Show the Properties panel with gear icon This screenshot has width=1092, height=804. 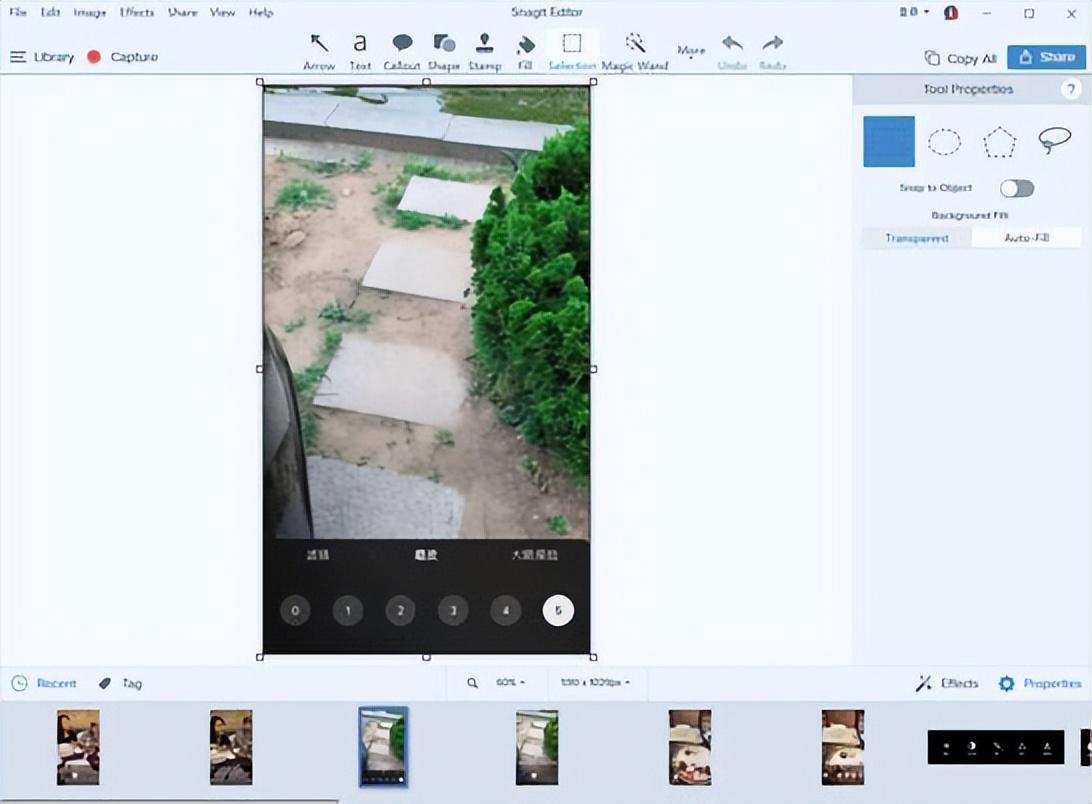[1040, 683]
